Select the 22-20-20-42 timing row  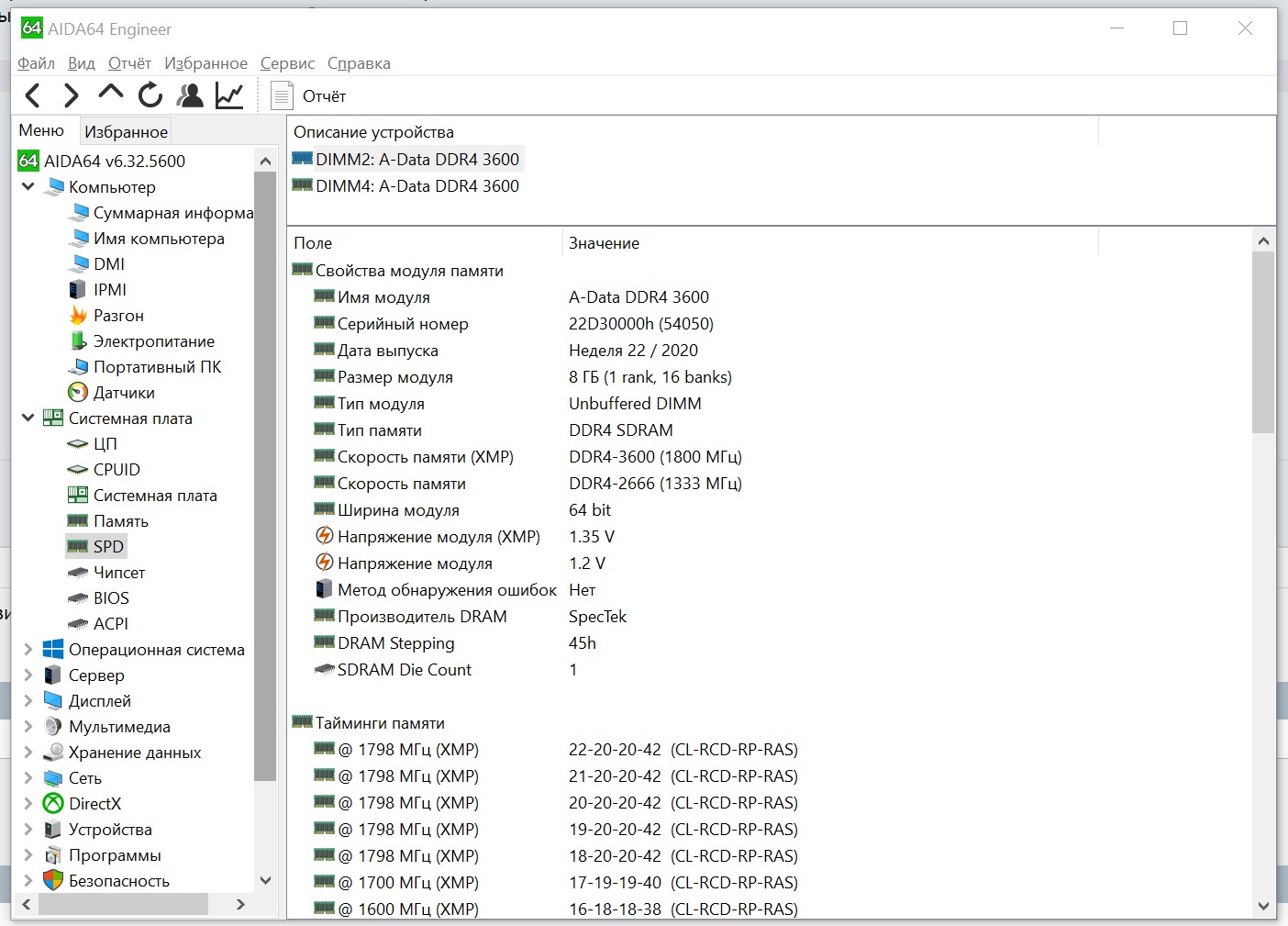pyautogui.click(x=692, y=749)
